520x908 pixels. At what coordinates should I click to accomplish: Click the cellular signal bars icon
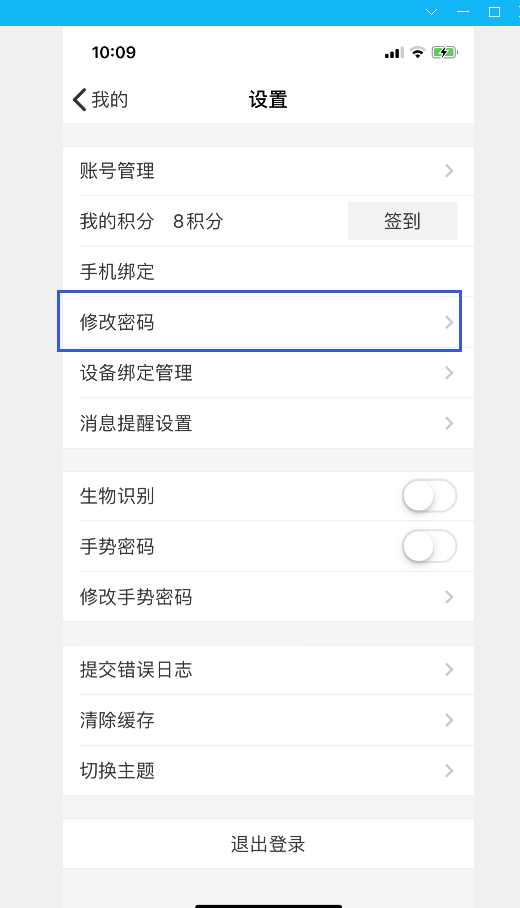pyautogui.click(x=394, y=53)
